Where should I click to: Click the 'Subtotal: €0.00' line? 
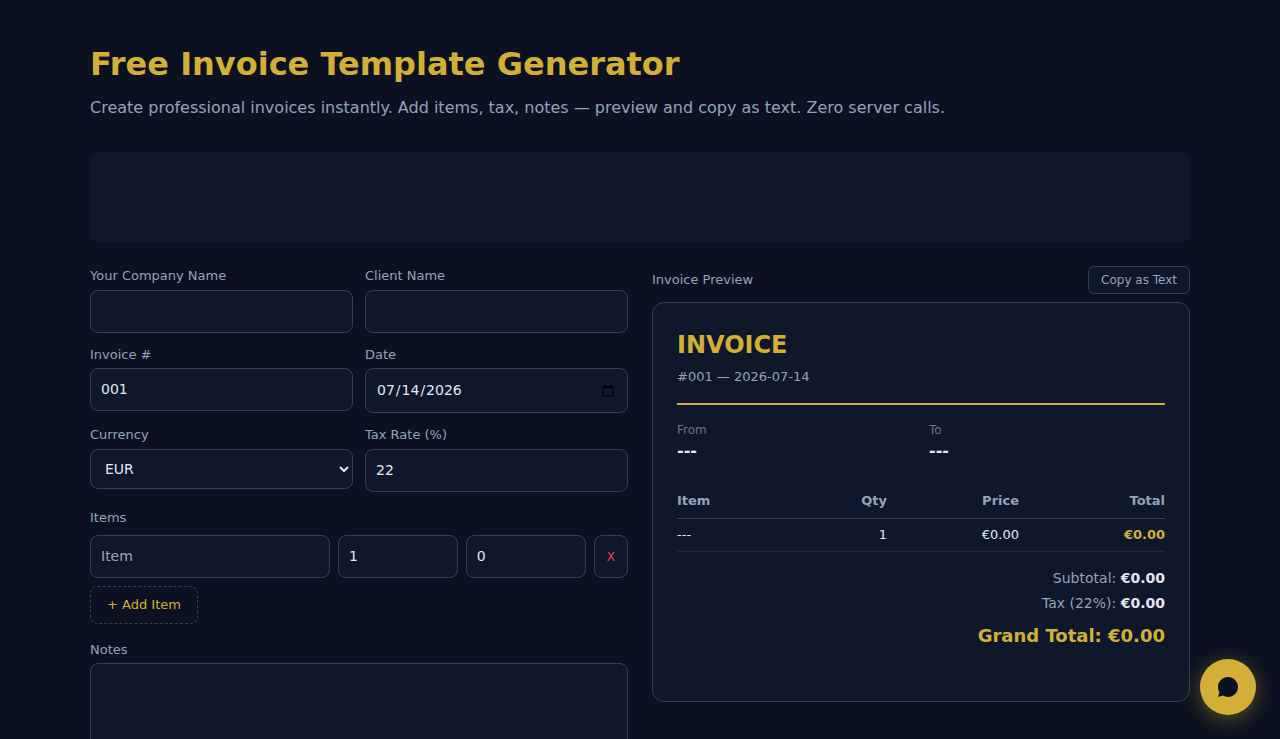click(x=1108, y=578)
